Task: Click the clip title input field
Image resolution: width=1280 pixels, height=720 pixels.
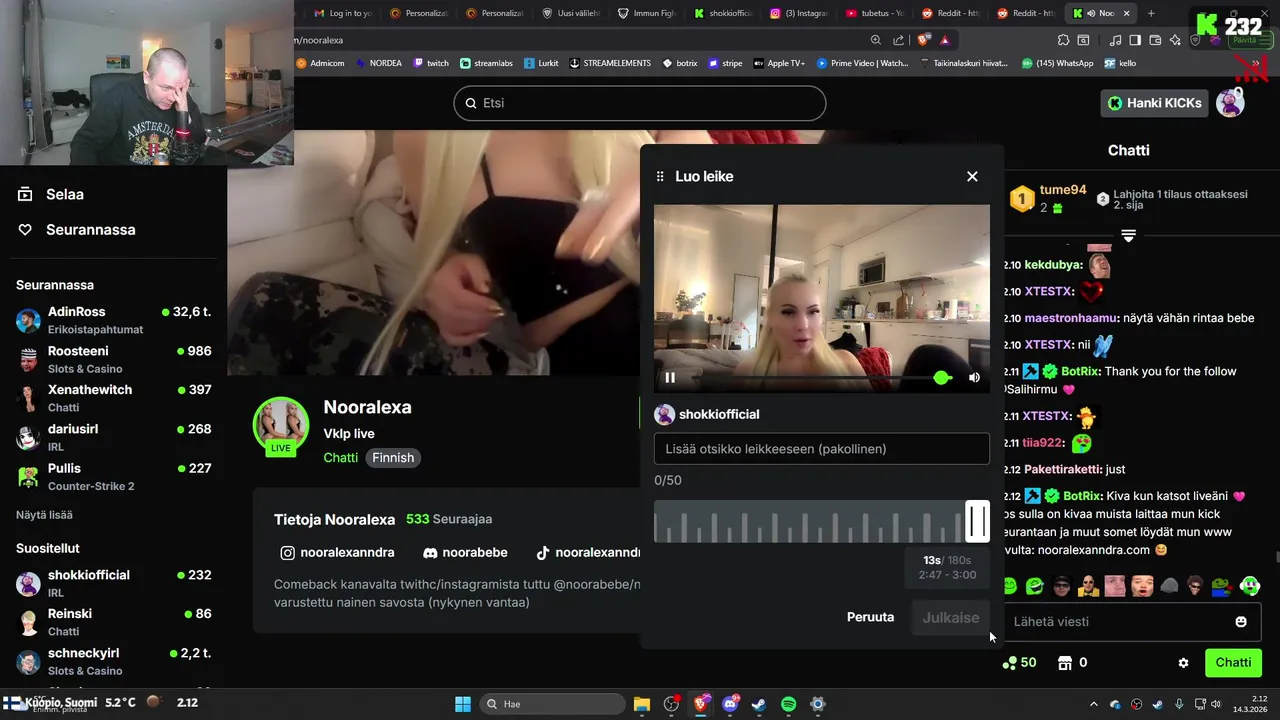Action: tap(822, 449)
